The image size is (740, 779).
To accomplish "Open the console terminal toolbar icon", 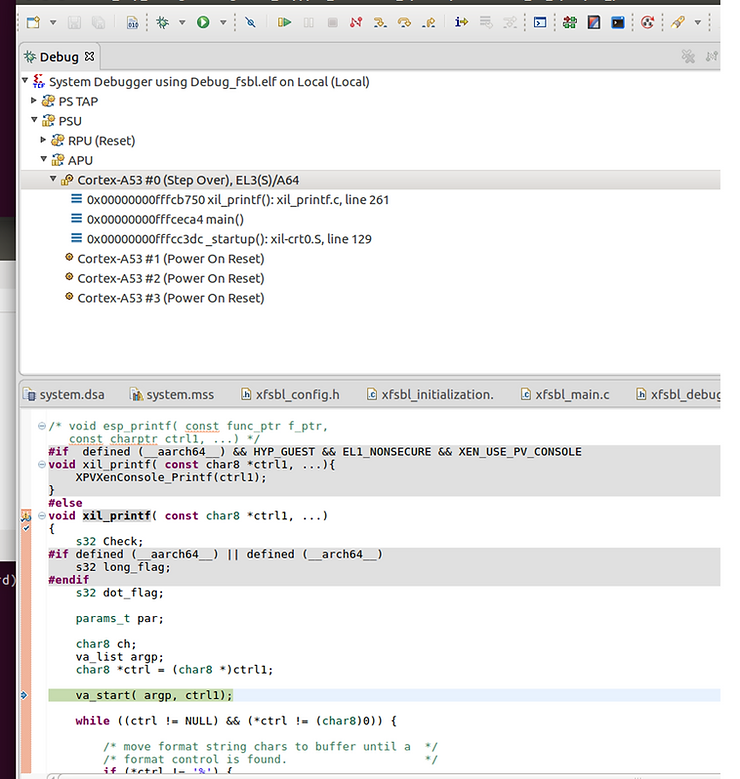I will [x=540, y=22].
